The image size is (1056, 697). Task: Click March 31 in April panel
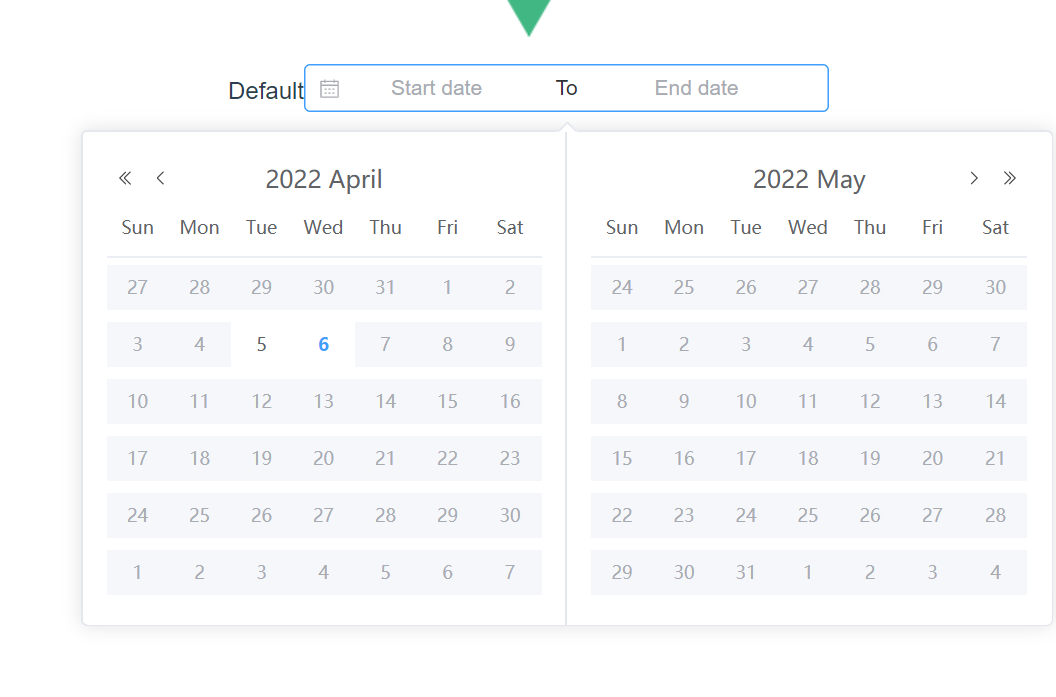click(x=386, y=288)
